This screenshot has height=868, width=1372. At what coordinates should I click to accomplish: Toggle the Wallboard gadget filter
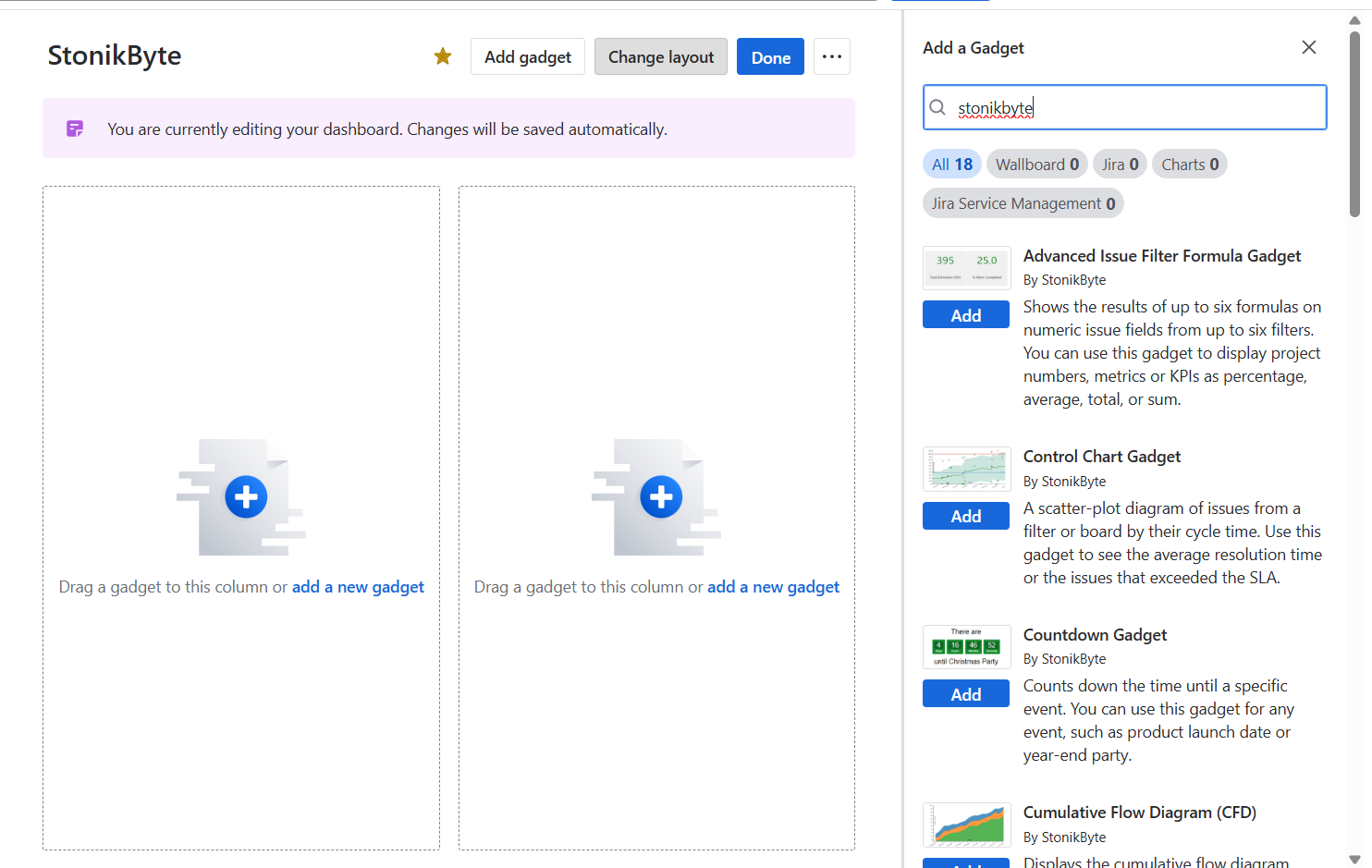[x=1036, y=164]
